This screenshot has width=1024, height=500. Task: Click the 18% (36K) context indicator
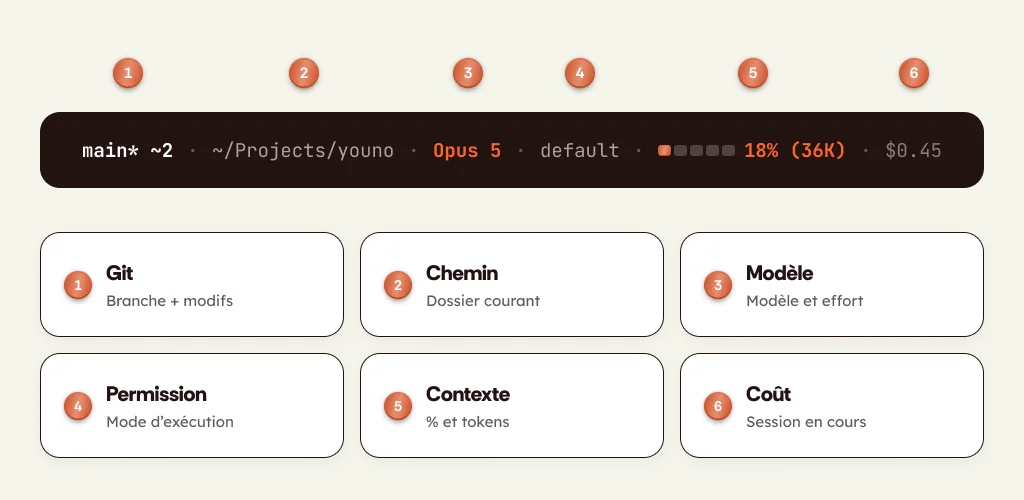(x=795, y=151)
